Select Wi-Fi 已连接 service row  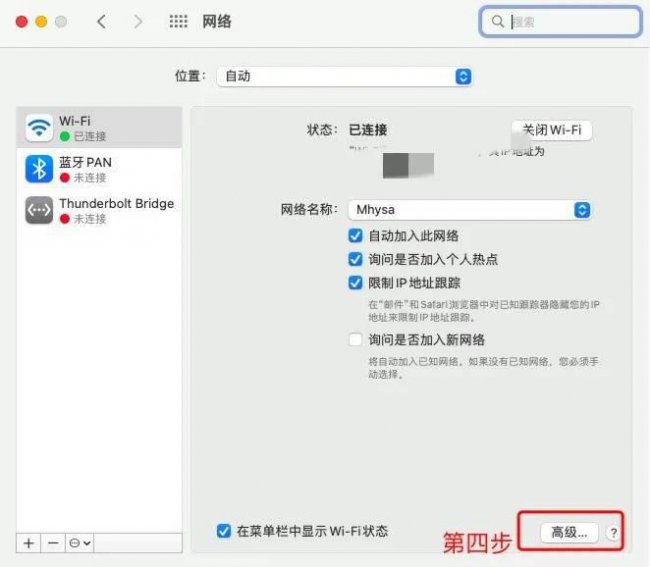(99, 128)
